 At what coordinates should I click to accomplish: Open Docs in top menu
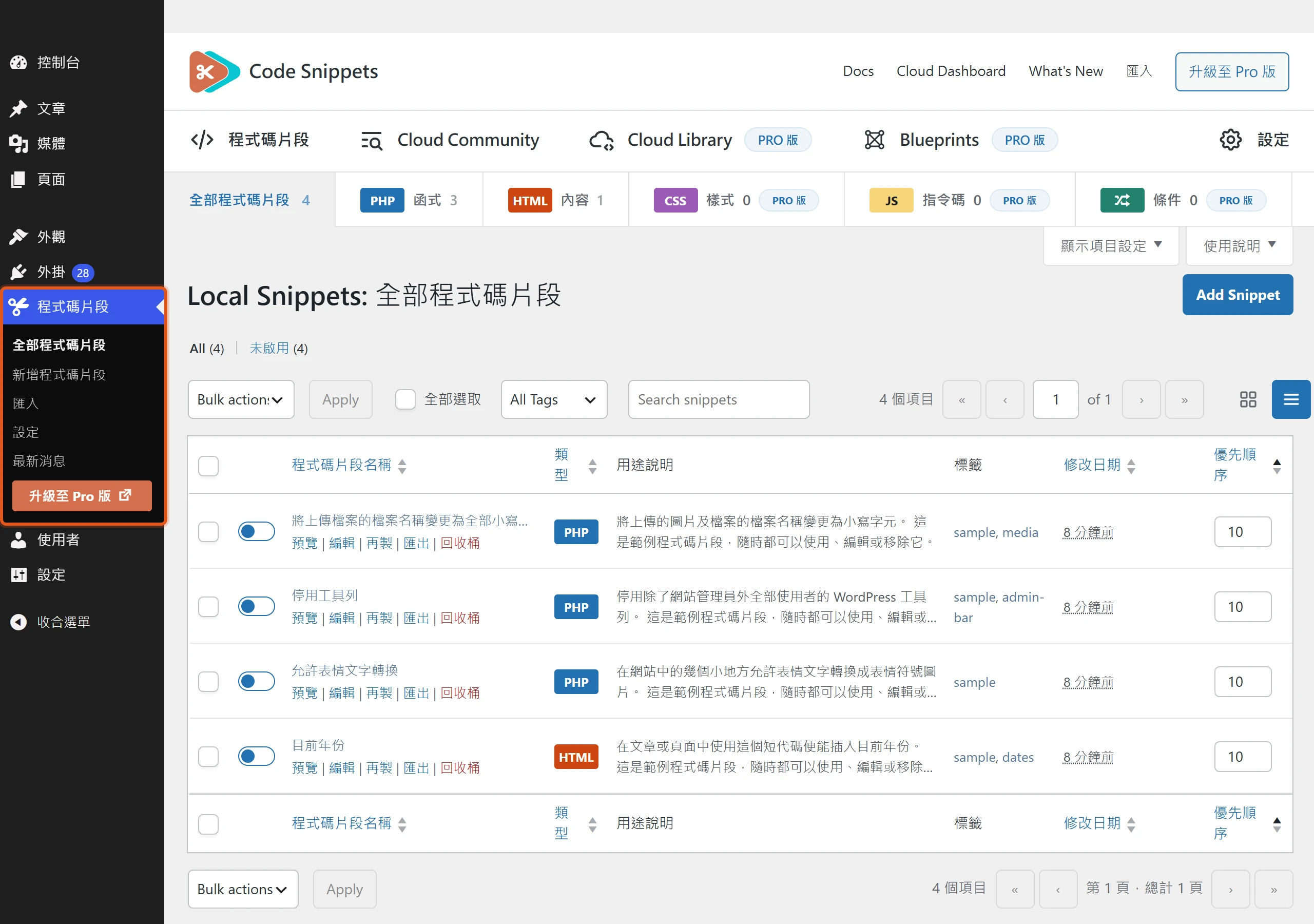pos(858,71)
